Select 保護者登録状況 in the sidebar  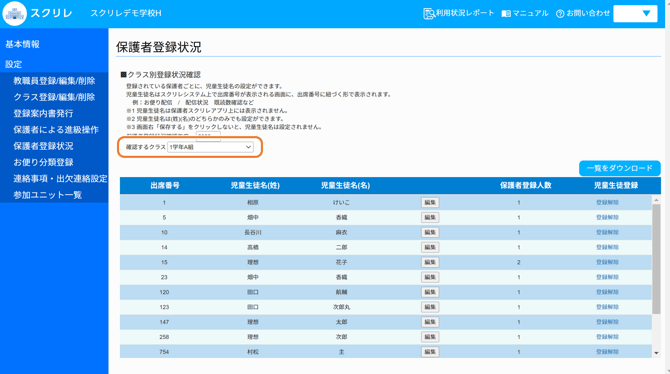pyautogui.click(x=43, y=146)
